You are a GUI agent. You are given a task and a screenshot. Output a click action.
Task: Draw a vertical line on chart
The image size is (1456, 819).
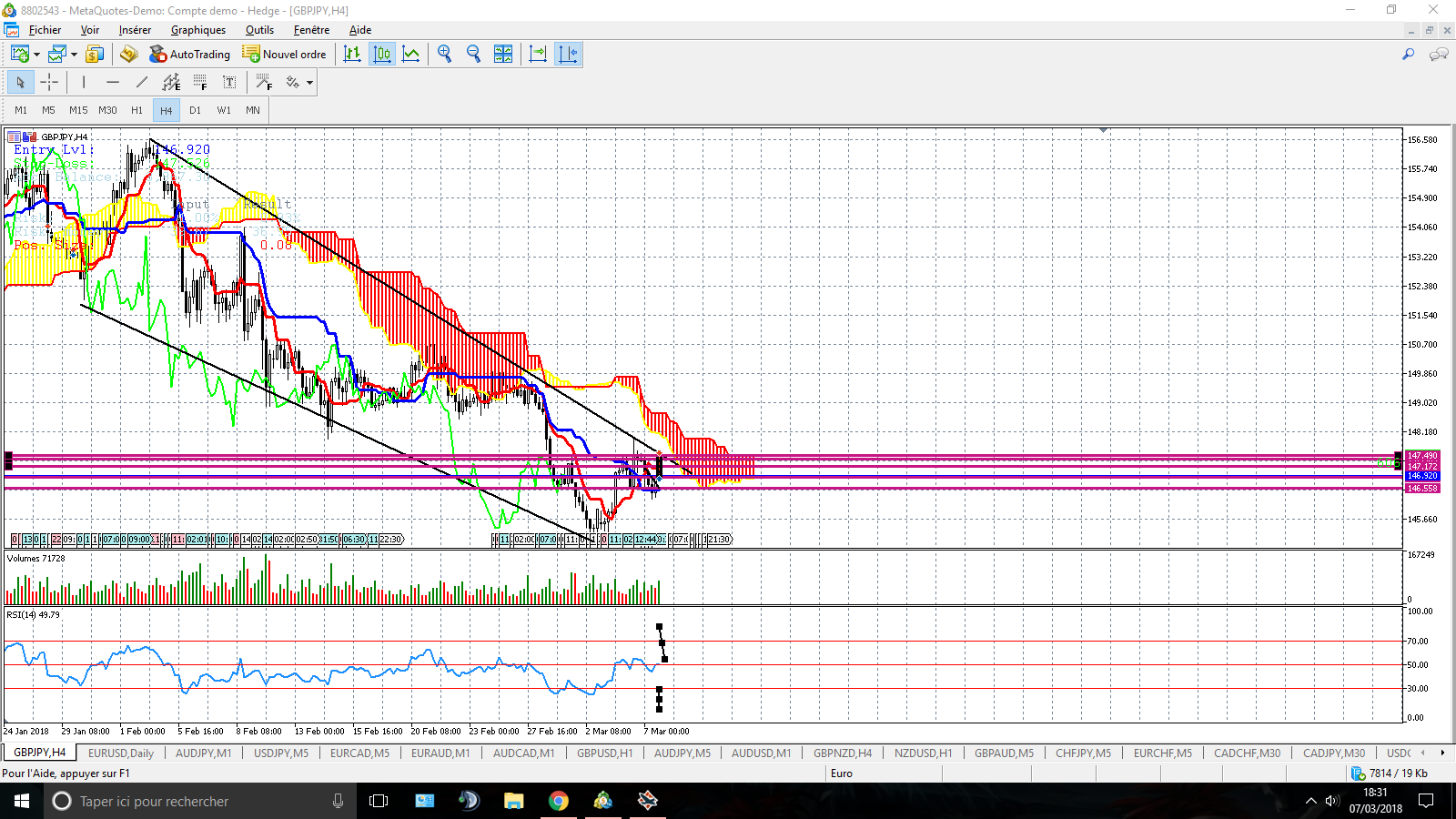pos(84,83)
